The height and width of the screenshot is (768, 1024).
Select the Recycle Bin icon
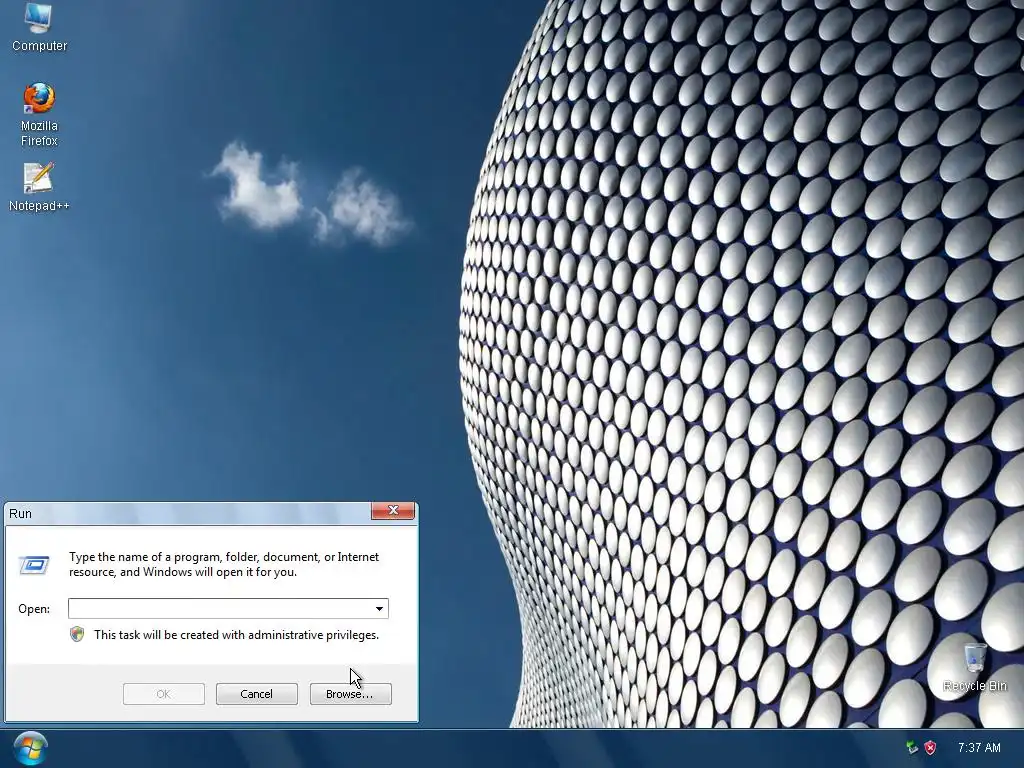point(974,667)
